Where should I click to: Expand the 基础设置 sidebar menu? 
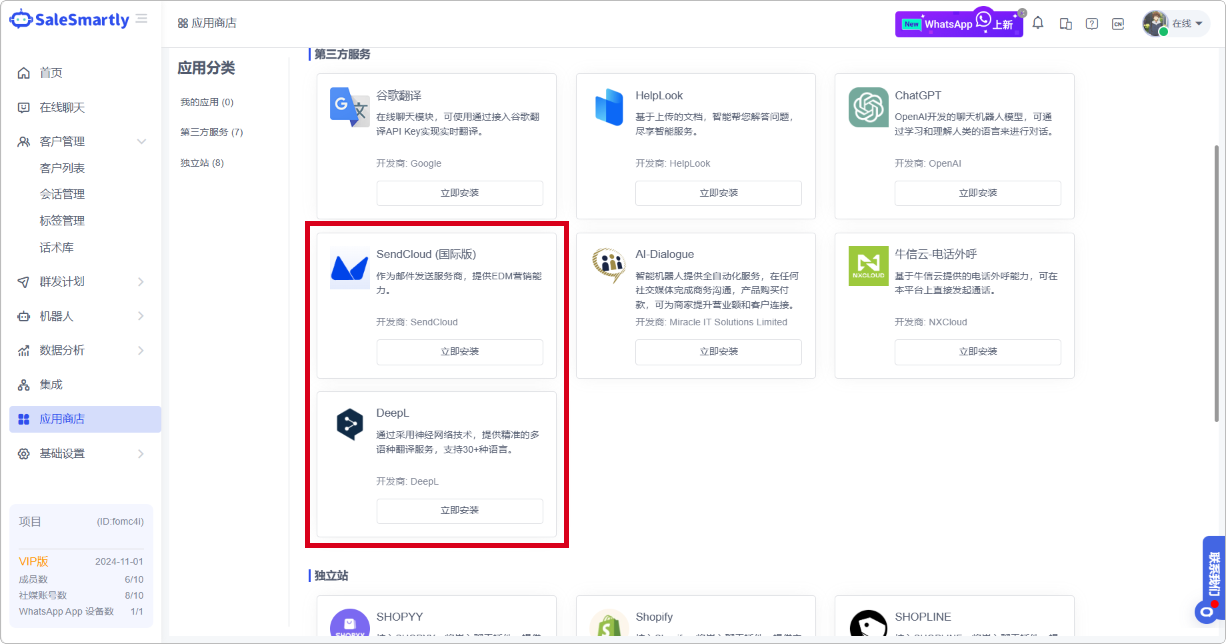(141, 454)
